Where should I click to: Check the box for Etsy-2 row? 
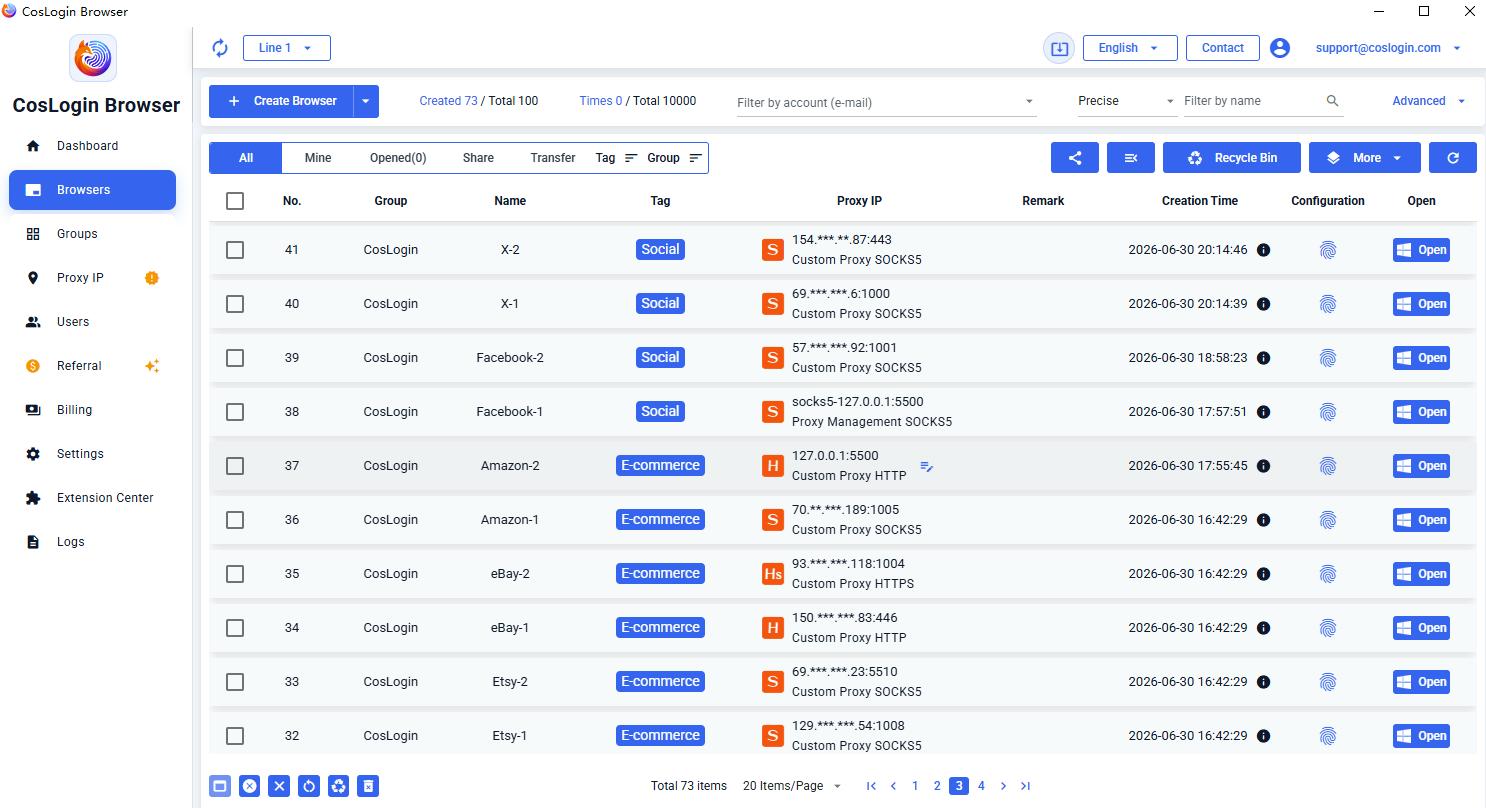(x=235, y=682)
